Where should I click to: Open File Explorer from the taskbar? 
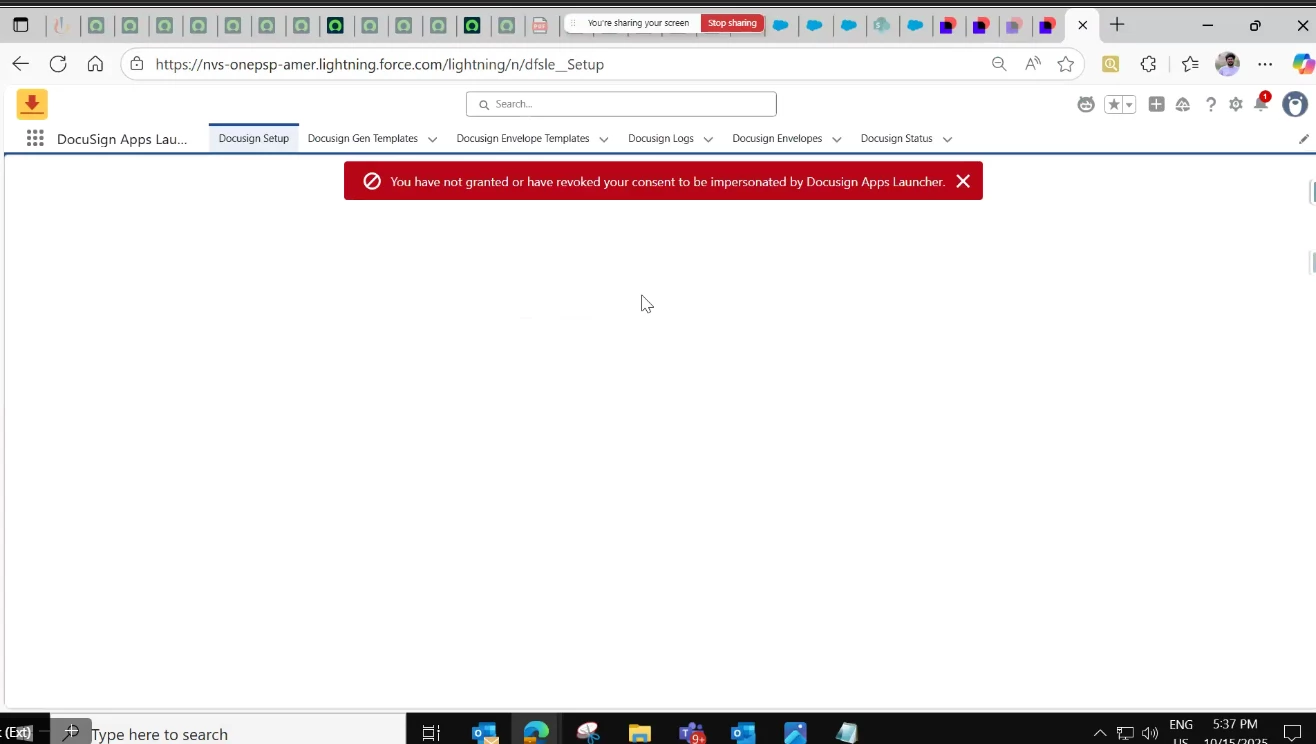coord(640,733)
